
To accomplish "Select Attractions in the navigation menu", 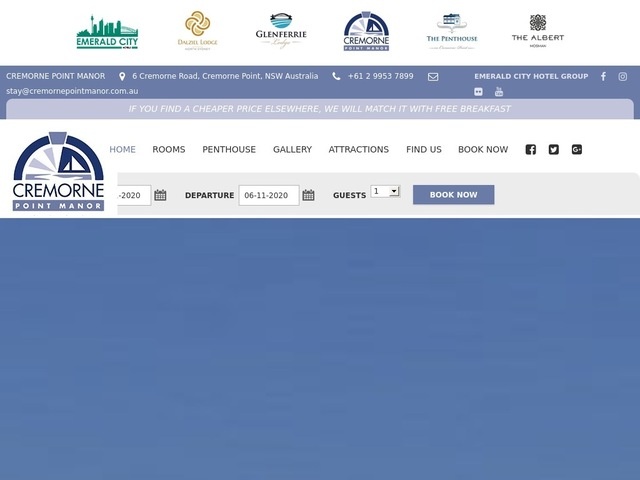I will pos(358,150).
